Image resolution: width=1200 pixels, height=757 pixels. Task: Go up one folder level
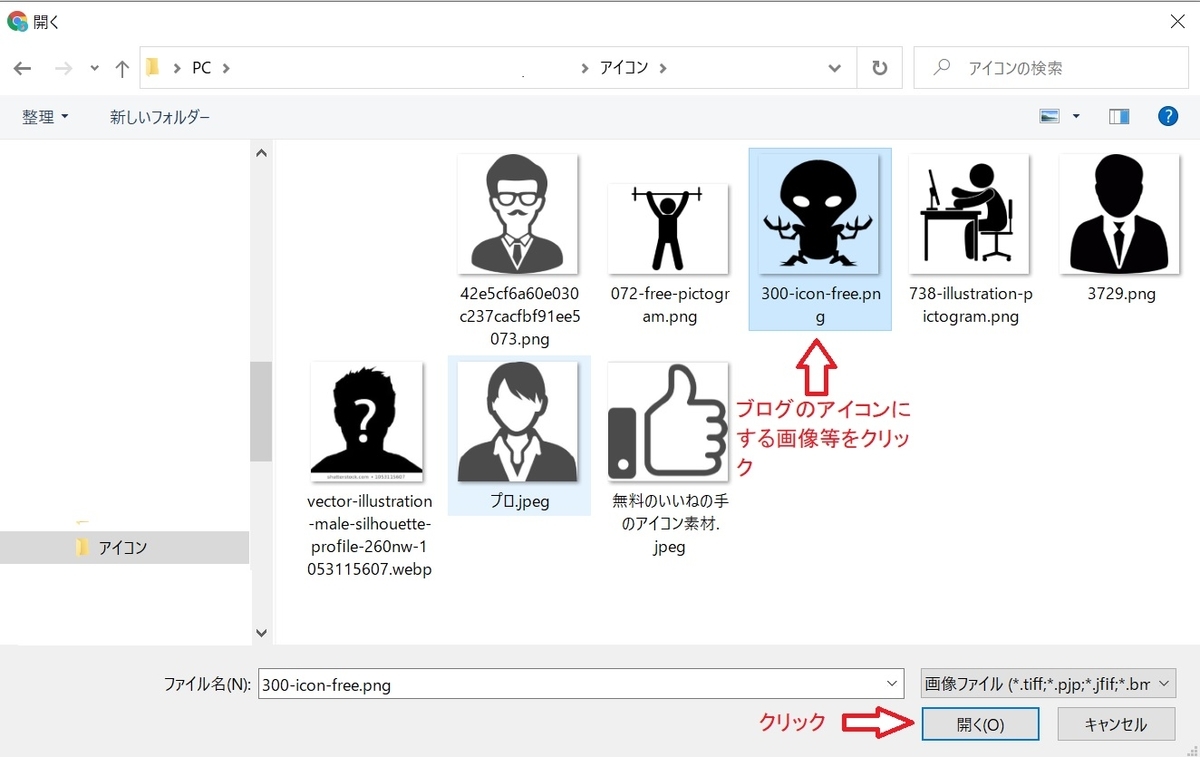click(x=121, y=67)
